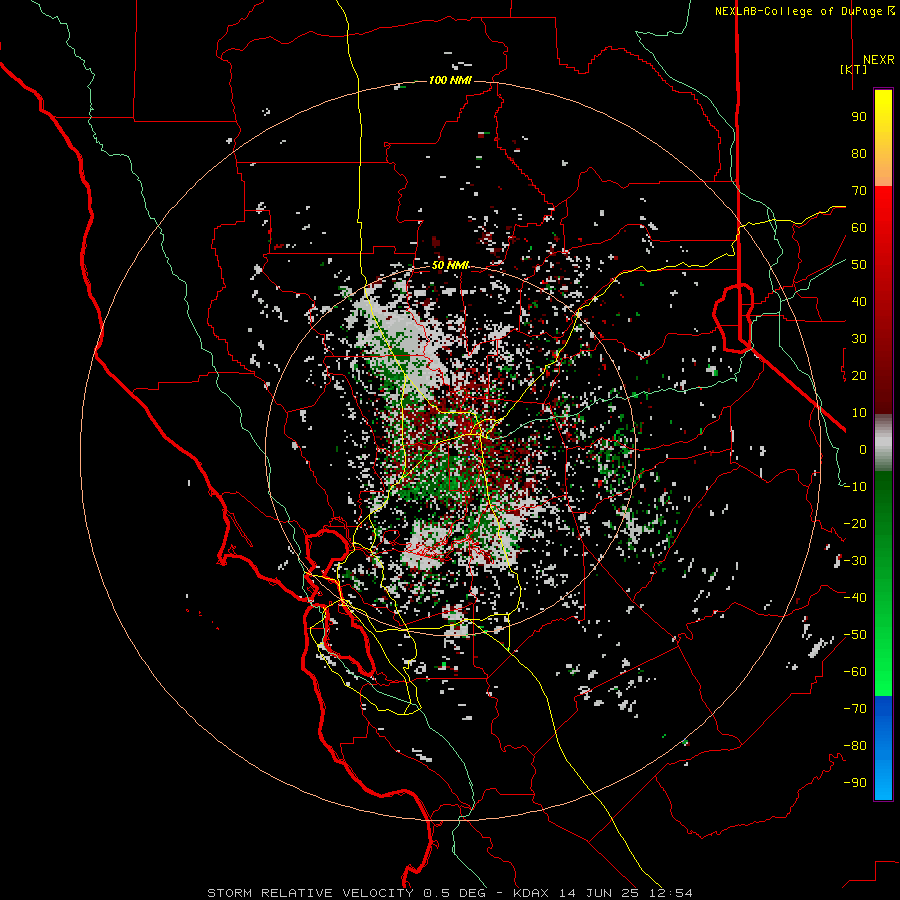Click the 0 value on the velocity scale
The width and height of the screenshot is (900, 900).
(863, 449)
